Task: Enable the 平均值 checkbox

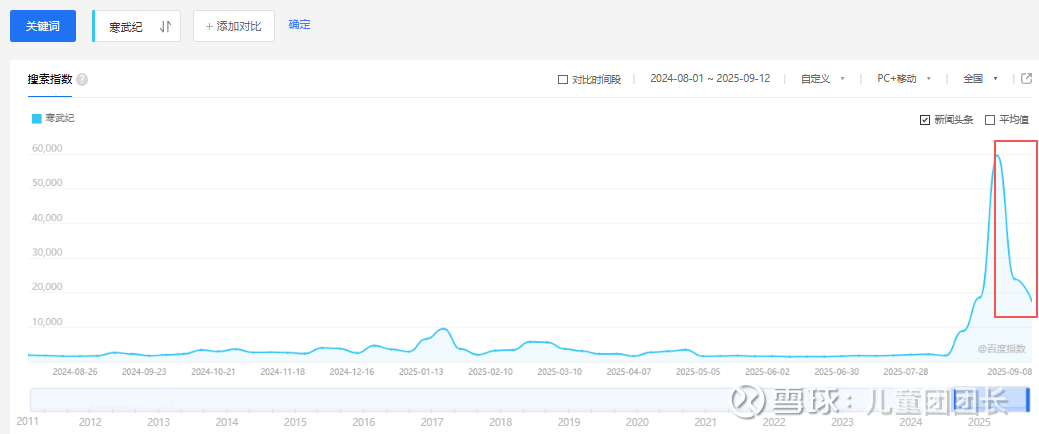Action: click(x=990, y=120)
